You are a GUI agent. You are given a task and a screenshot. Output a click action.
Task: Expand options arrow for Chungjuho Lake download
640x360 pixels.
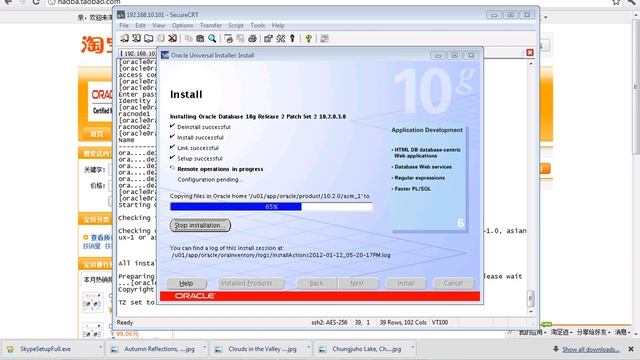pos(412,348)
